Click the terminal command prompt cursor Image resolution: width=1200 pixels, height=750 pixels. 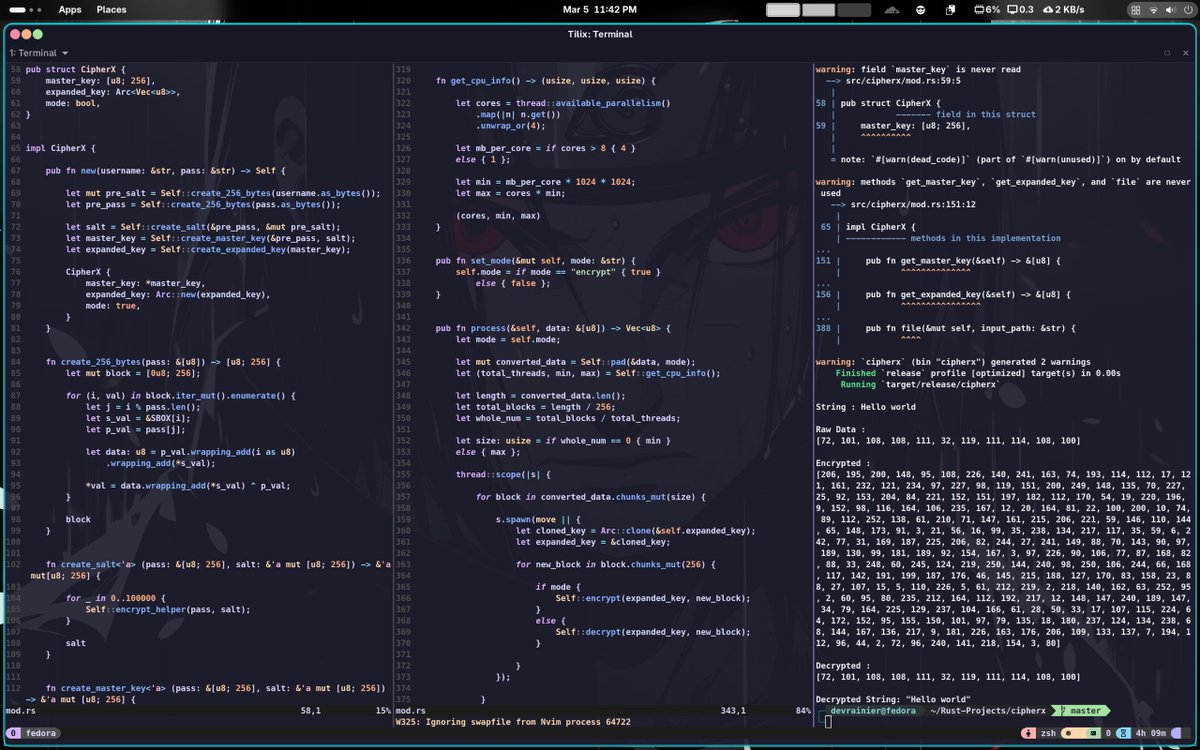(x=829, y=722)
